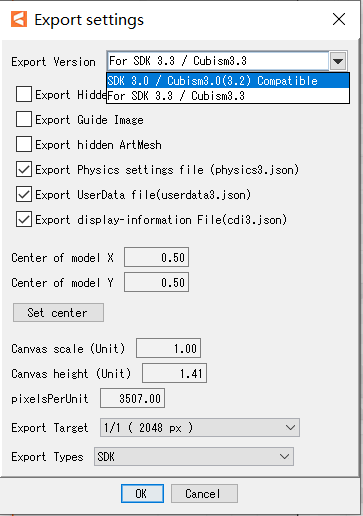Click the pixelsPerUnit input box
The image size is (363, 516).
pos(132,398)
